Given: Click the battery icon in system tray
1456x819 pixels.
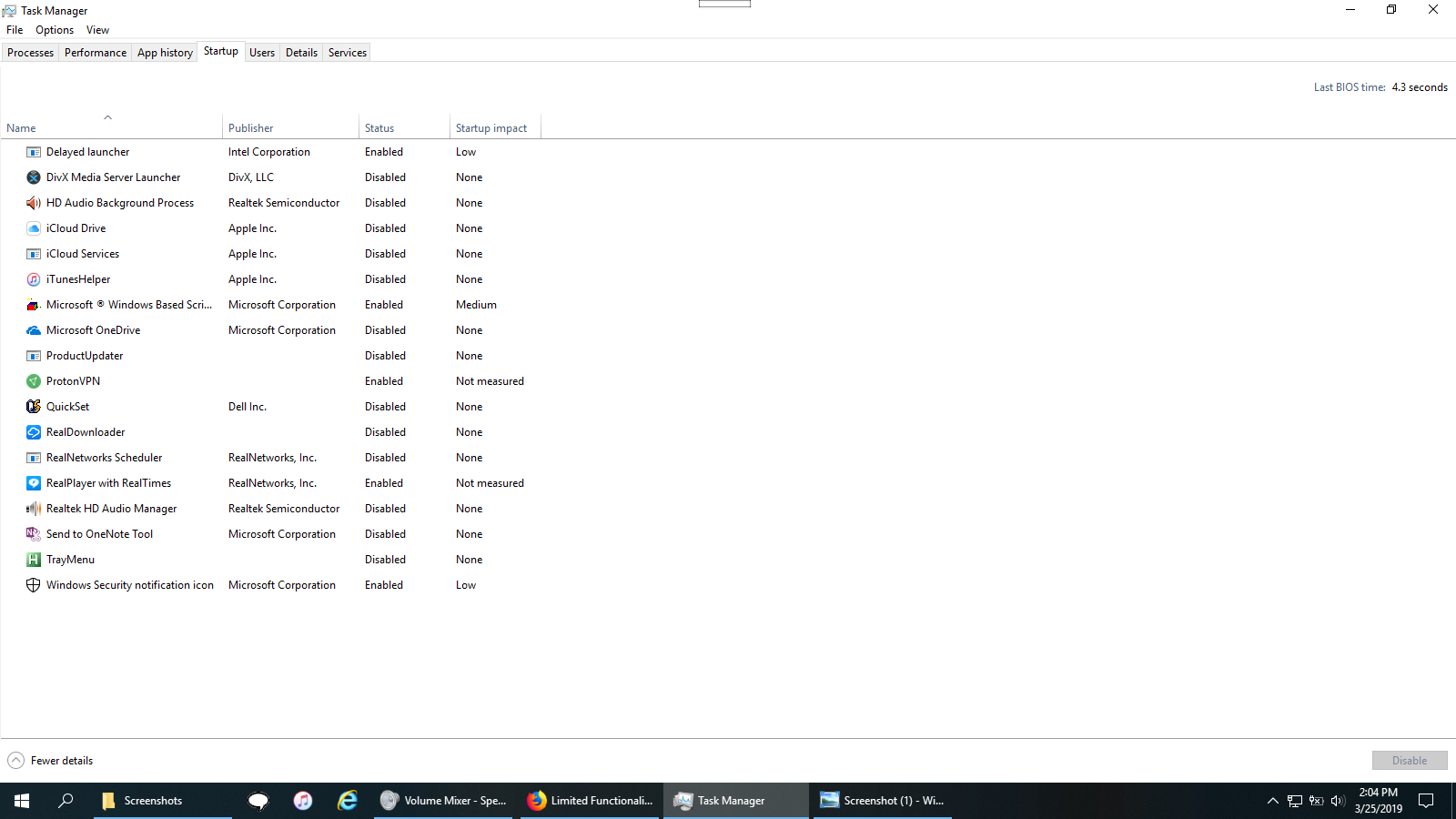Looking at the screenshot, I should pyautogui.click(x=1317, y=801).
